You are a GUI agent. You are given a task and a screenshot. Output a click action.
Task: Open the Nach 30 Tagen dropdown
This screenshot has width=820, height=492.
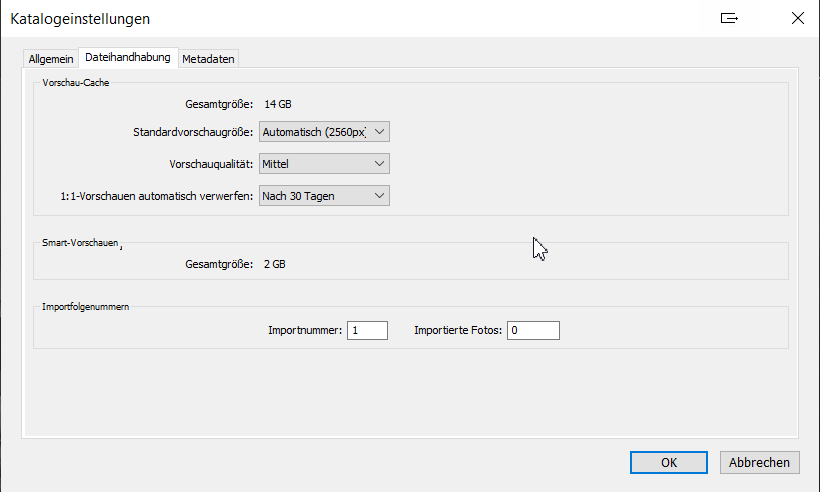click(324, 196)
